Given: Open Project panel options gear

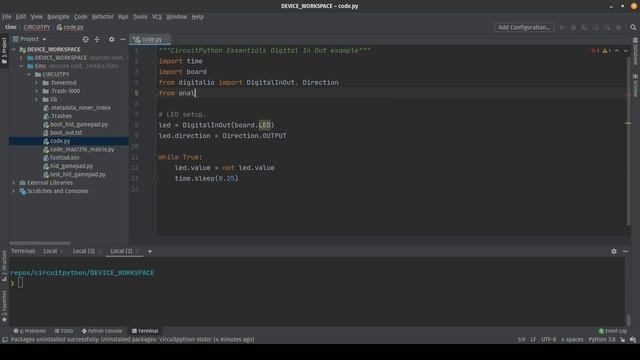Looking at the screenshot, I should (x=111, y=39).
